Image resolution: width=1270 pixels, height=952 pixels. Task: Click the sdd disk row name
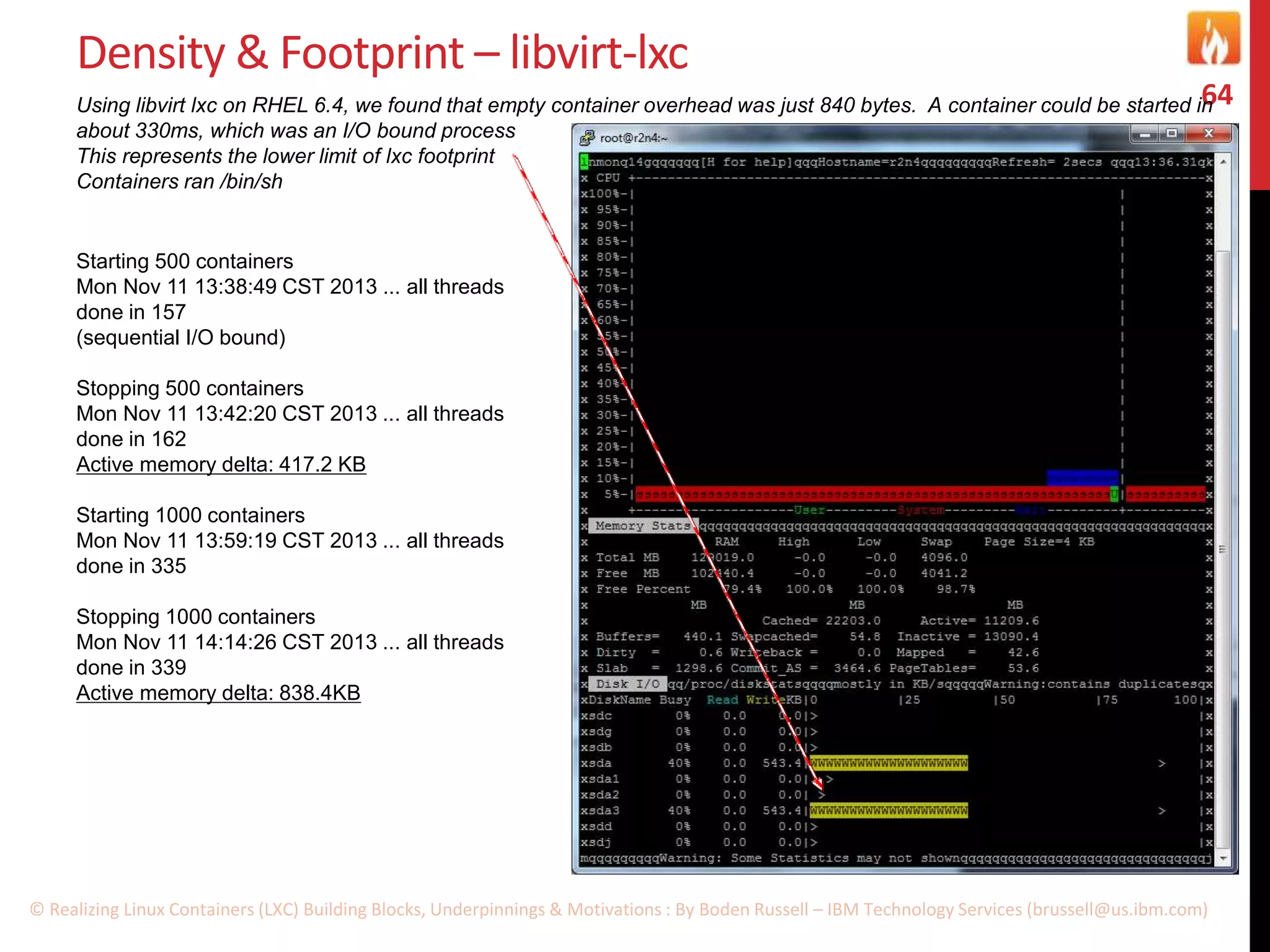tap(600, 827)
